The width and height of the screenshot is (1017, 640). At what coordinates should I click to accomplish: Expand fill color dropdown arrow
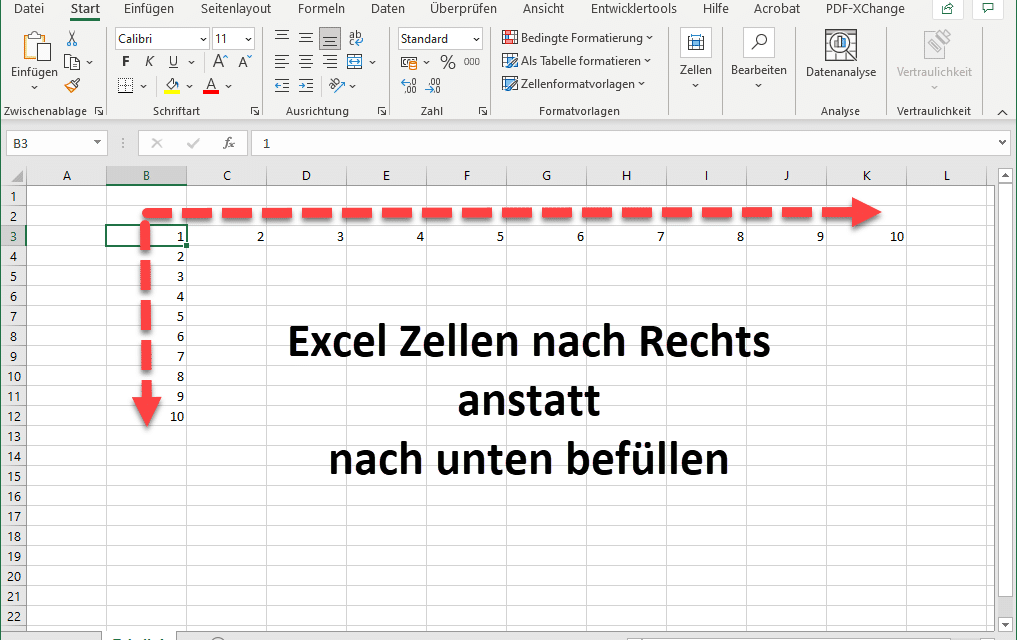point(189,86)
